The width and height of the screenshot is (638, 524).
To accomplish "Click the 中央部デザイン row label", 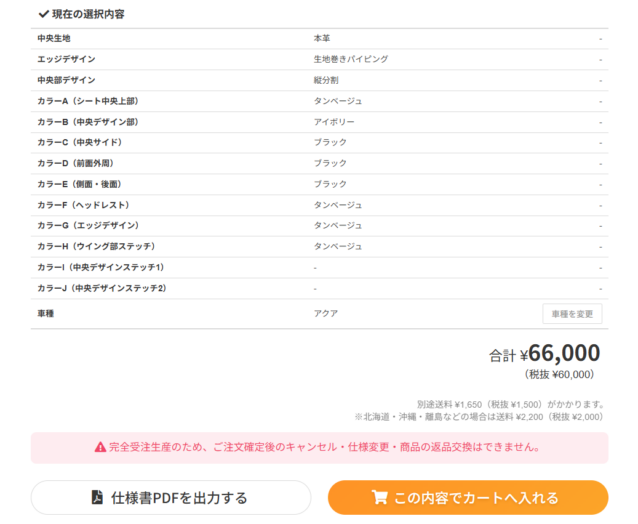I will (x=66, y=80).
